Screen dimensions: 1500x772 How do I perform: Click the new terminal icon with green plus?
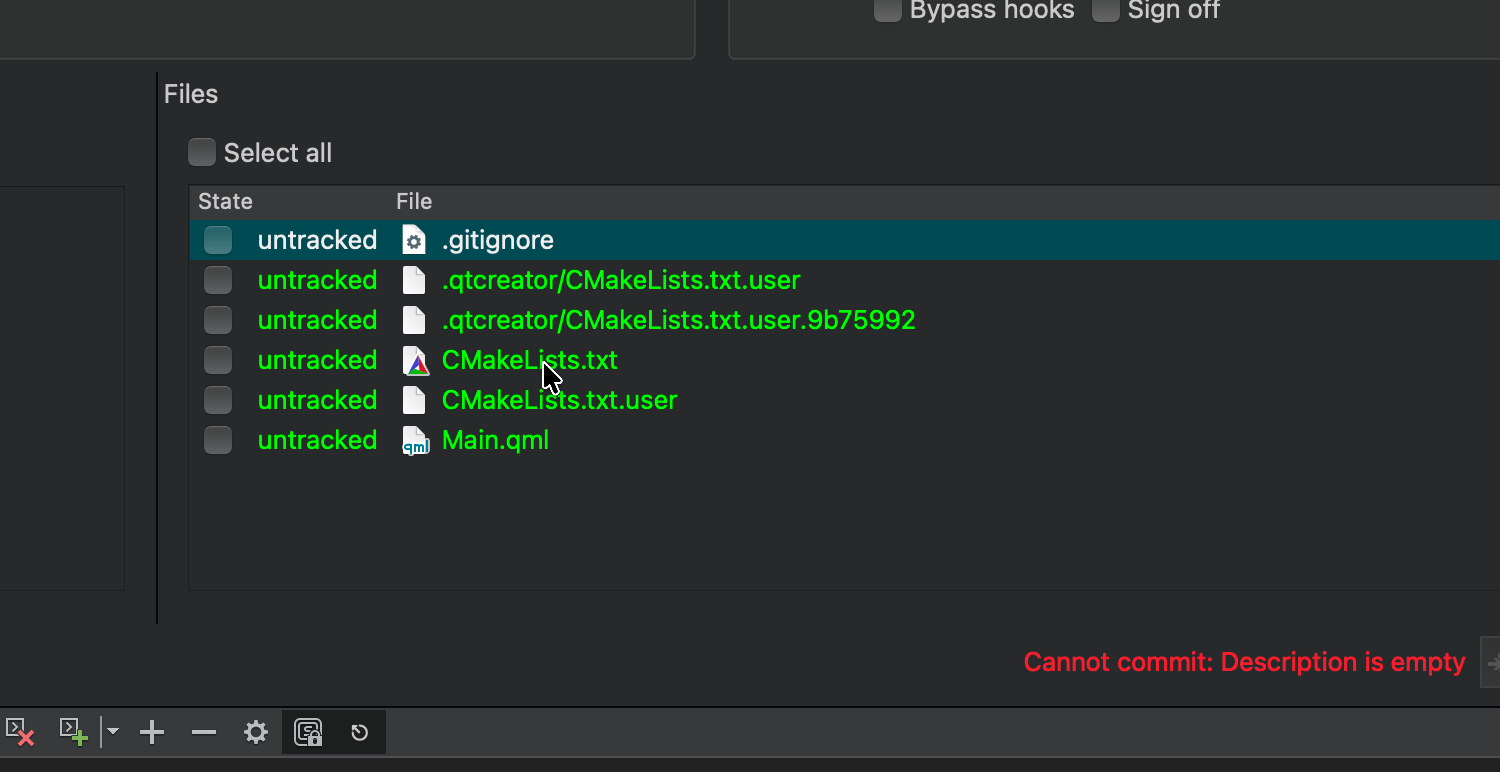pos(73,732)
